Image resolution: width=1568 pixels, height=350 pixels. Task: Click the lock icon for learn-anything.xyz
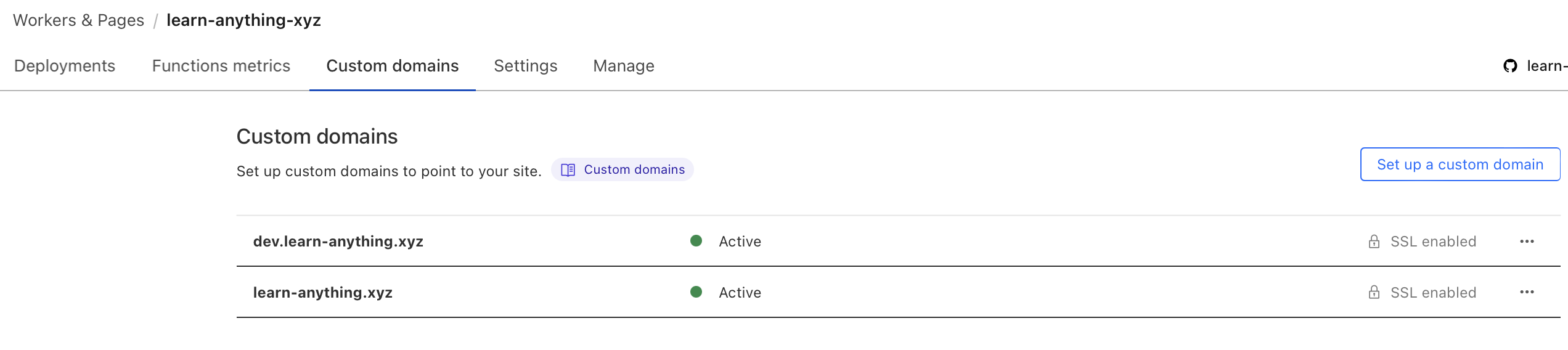click(x=1374, y=293)
